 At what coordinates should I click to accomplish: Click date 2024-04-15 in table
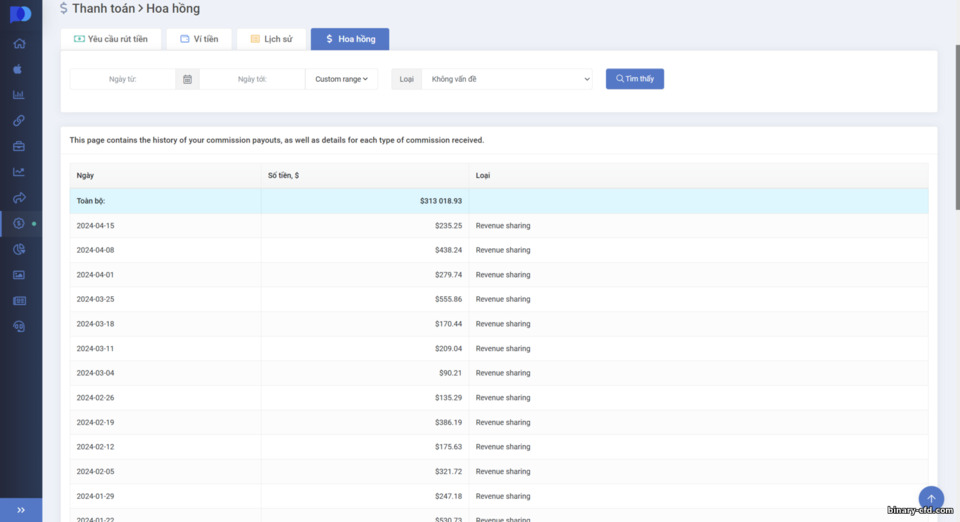click(x=95, y=226)
